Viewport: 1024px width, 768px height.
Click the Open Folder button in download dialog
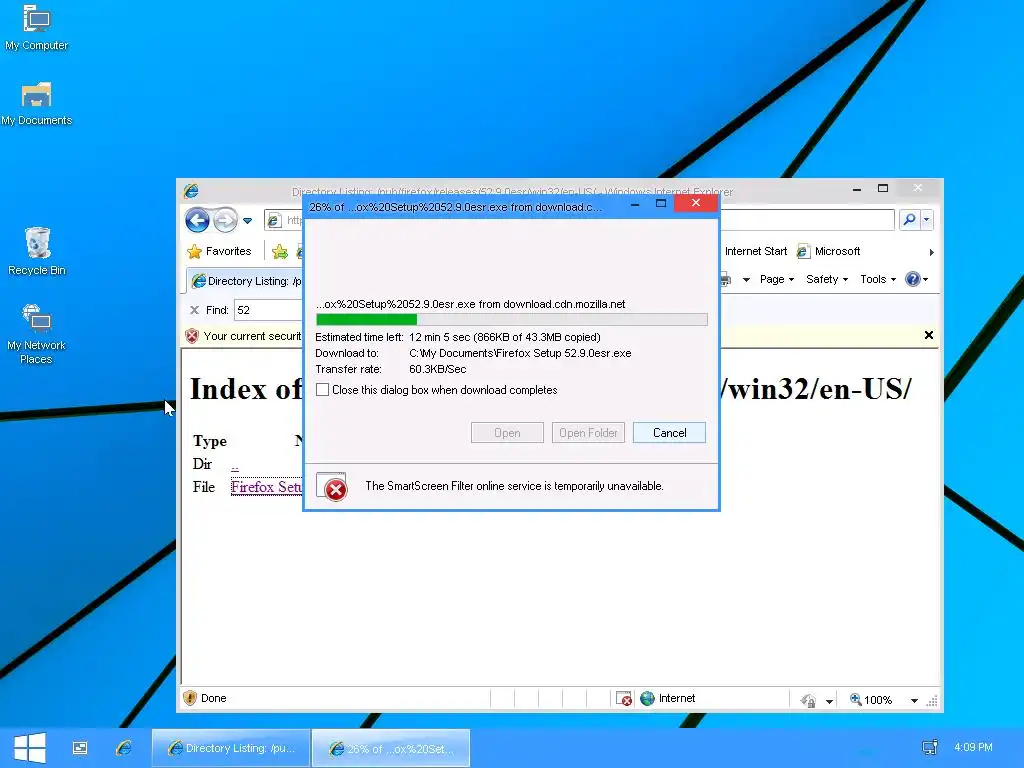pos(588,433)
